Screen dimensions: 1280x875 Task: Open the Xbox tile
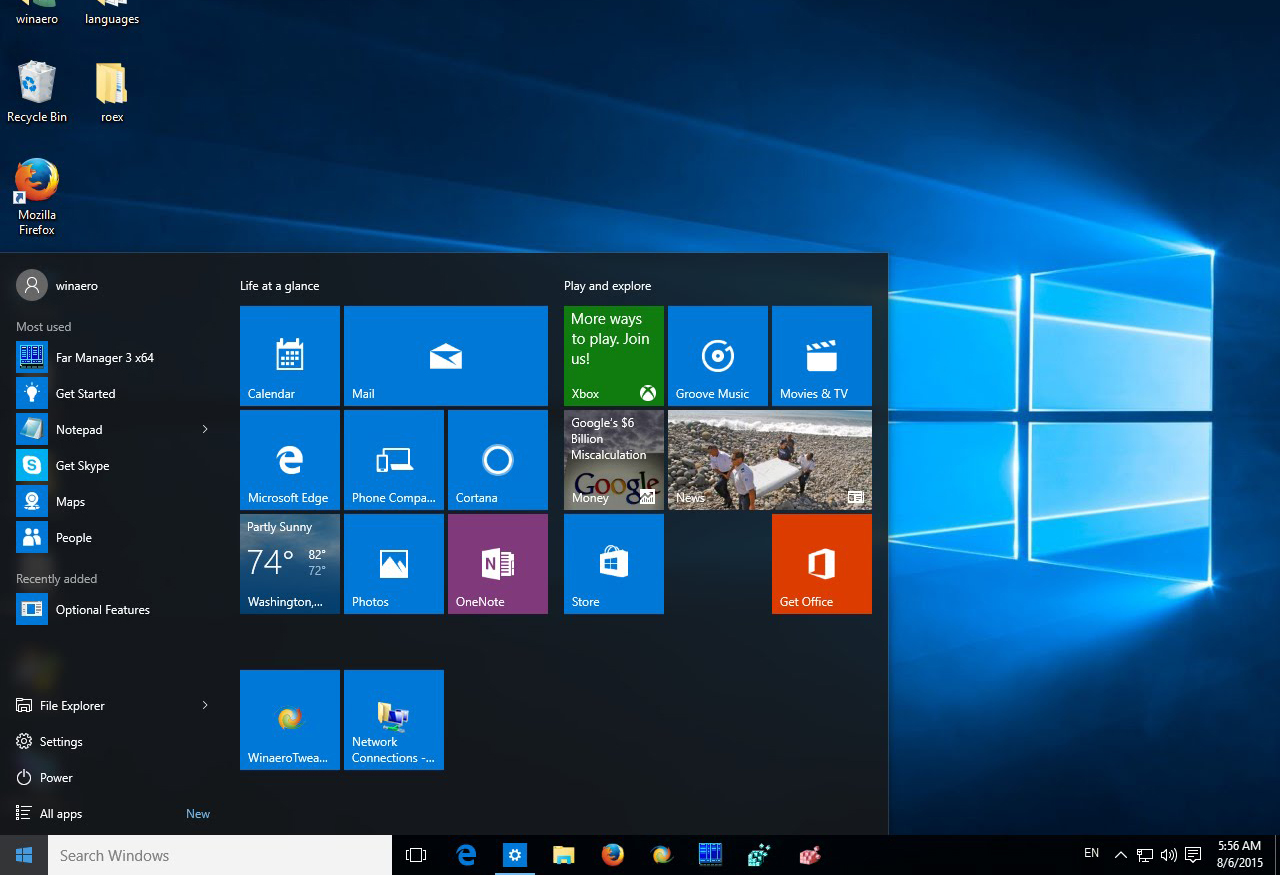coord(614,356)
